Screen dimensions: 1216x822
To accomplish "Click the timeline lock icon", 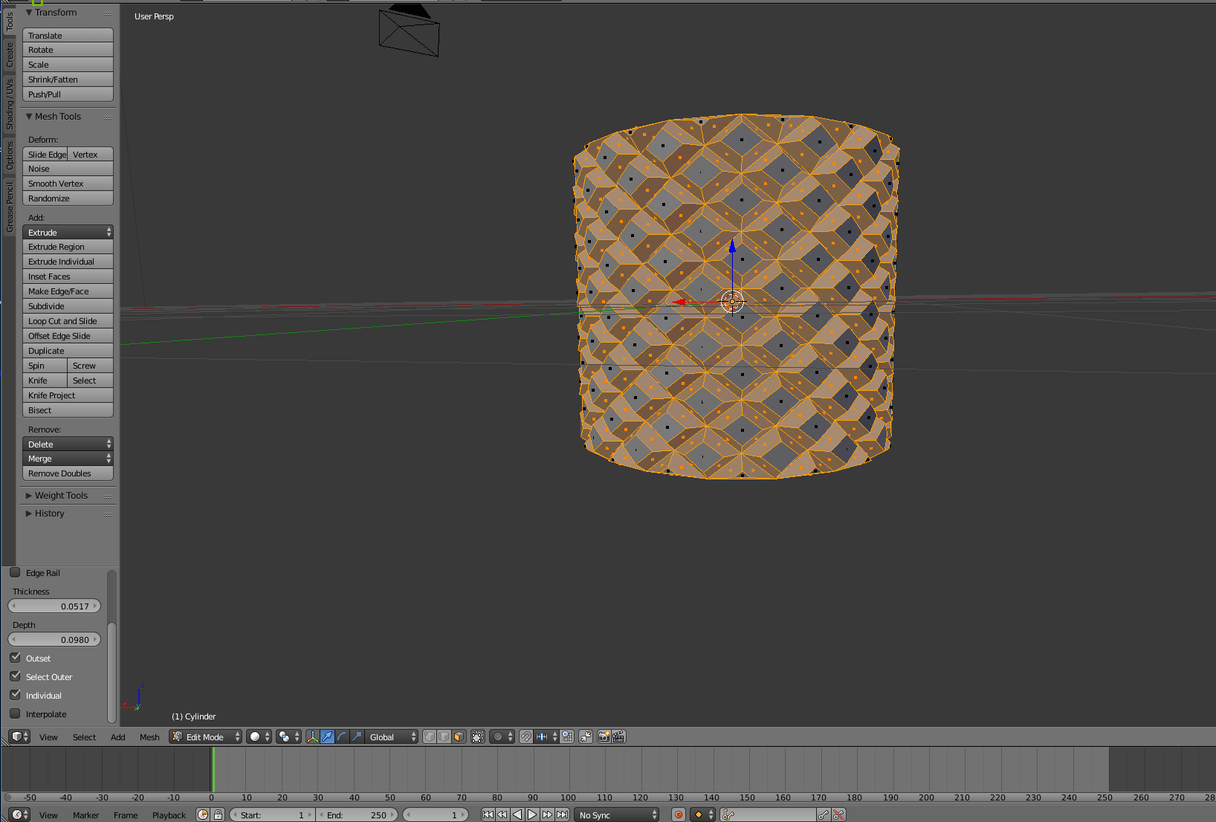I will (217, 815).
